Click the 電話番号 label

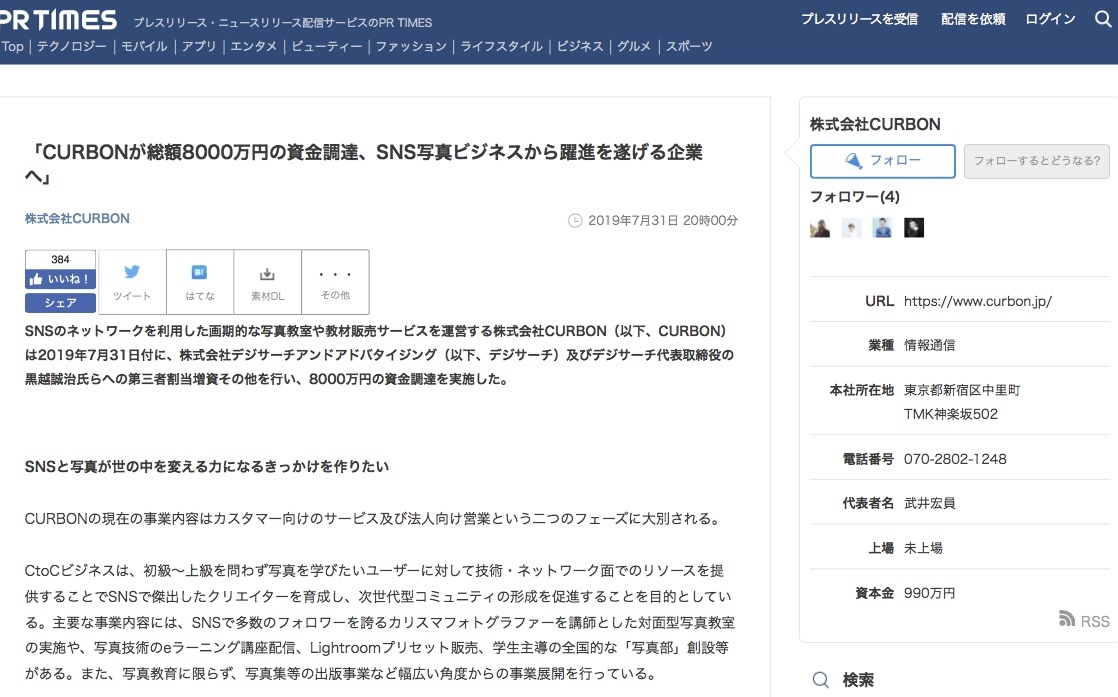click(x=868, y=459)
